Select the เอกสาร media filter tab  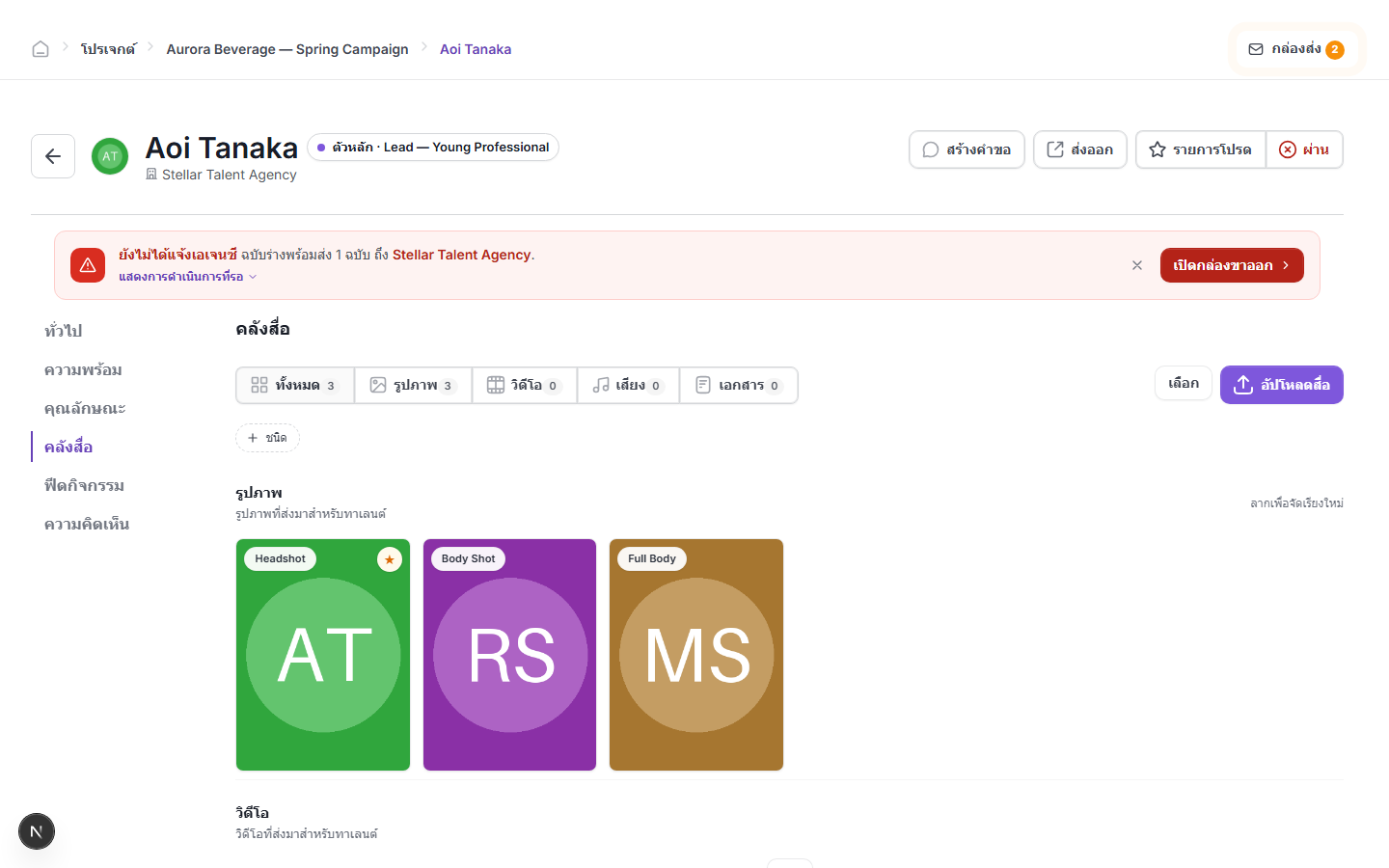click(739, 385)
